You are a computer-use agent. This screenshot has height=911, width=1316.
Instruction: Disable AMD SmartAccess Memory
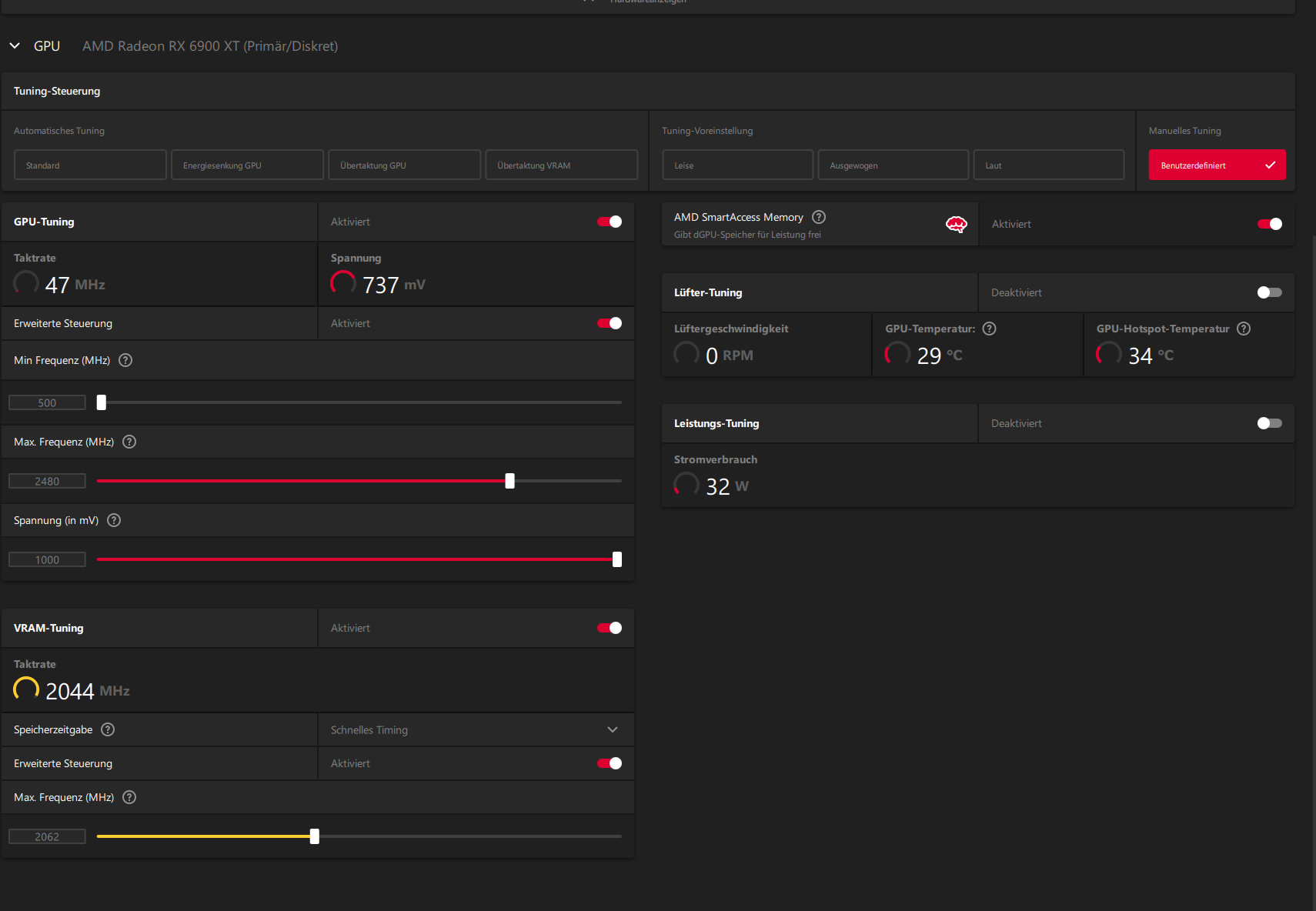[x=1270, y=224]
